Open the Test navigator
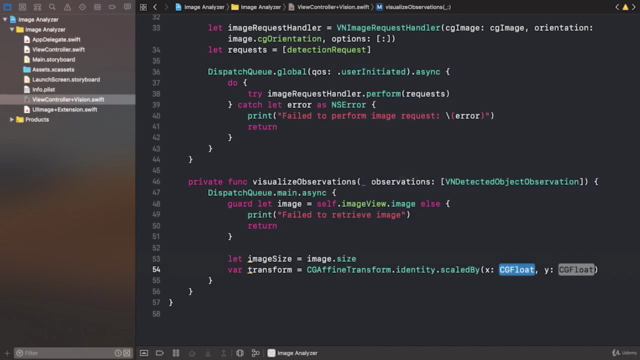640x360 pixels. click(x=82, y=7)
